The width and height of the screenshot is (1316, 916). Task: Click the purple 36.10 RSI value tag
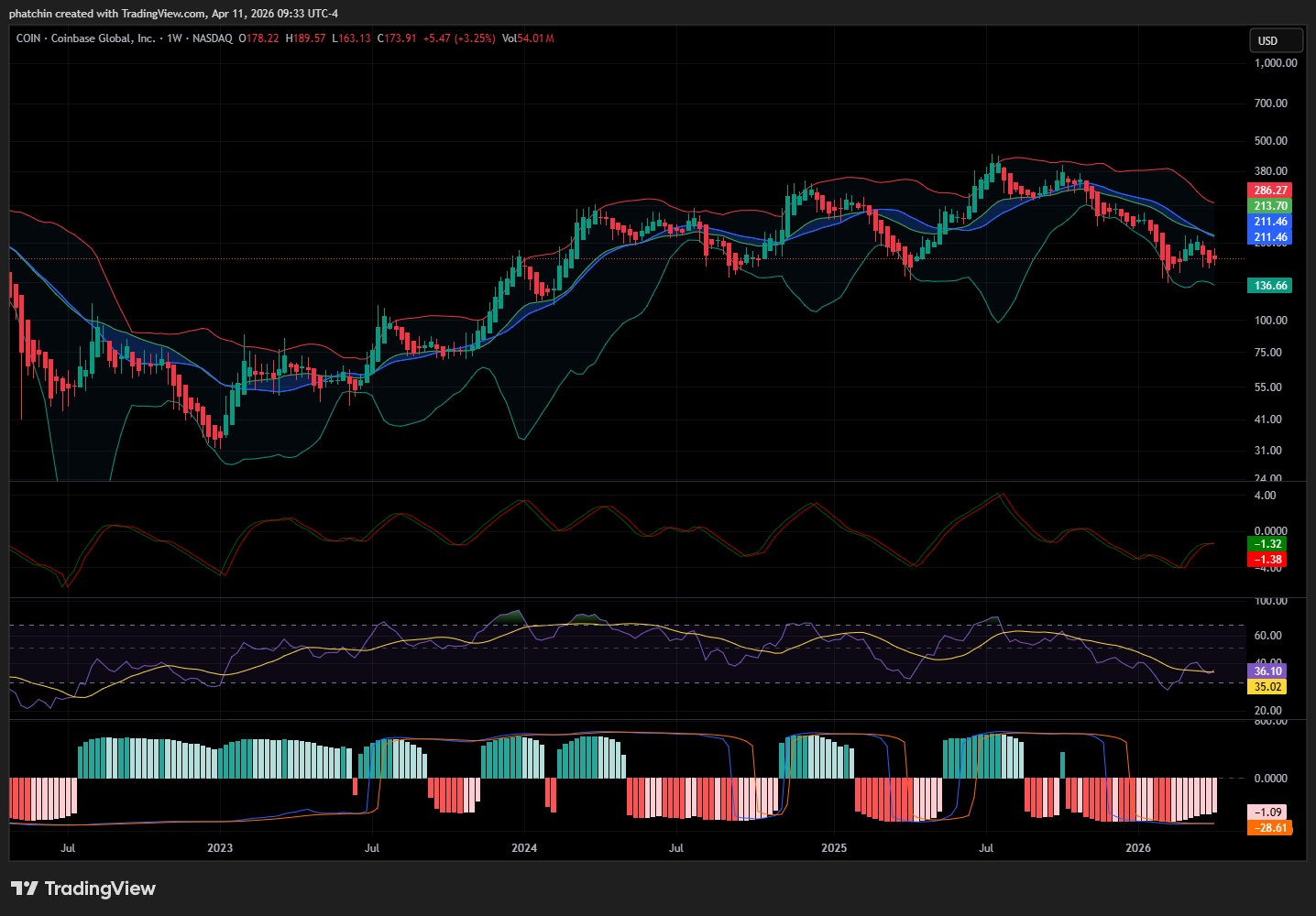click(1267, 671)
